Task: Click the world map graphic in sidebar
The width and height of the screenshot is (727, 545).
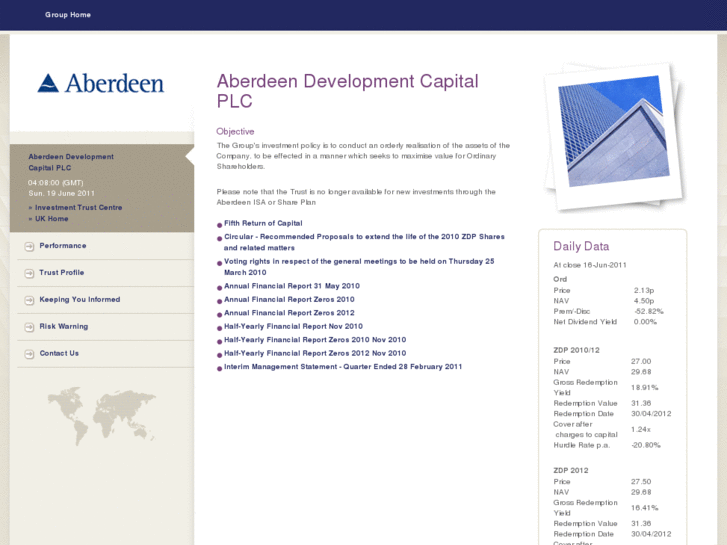Action: pyautogui.click(x=102, y=417)
